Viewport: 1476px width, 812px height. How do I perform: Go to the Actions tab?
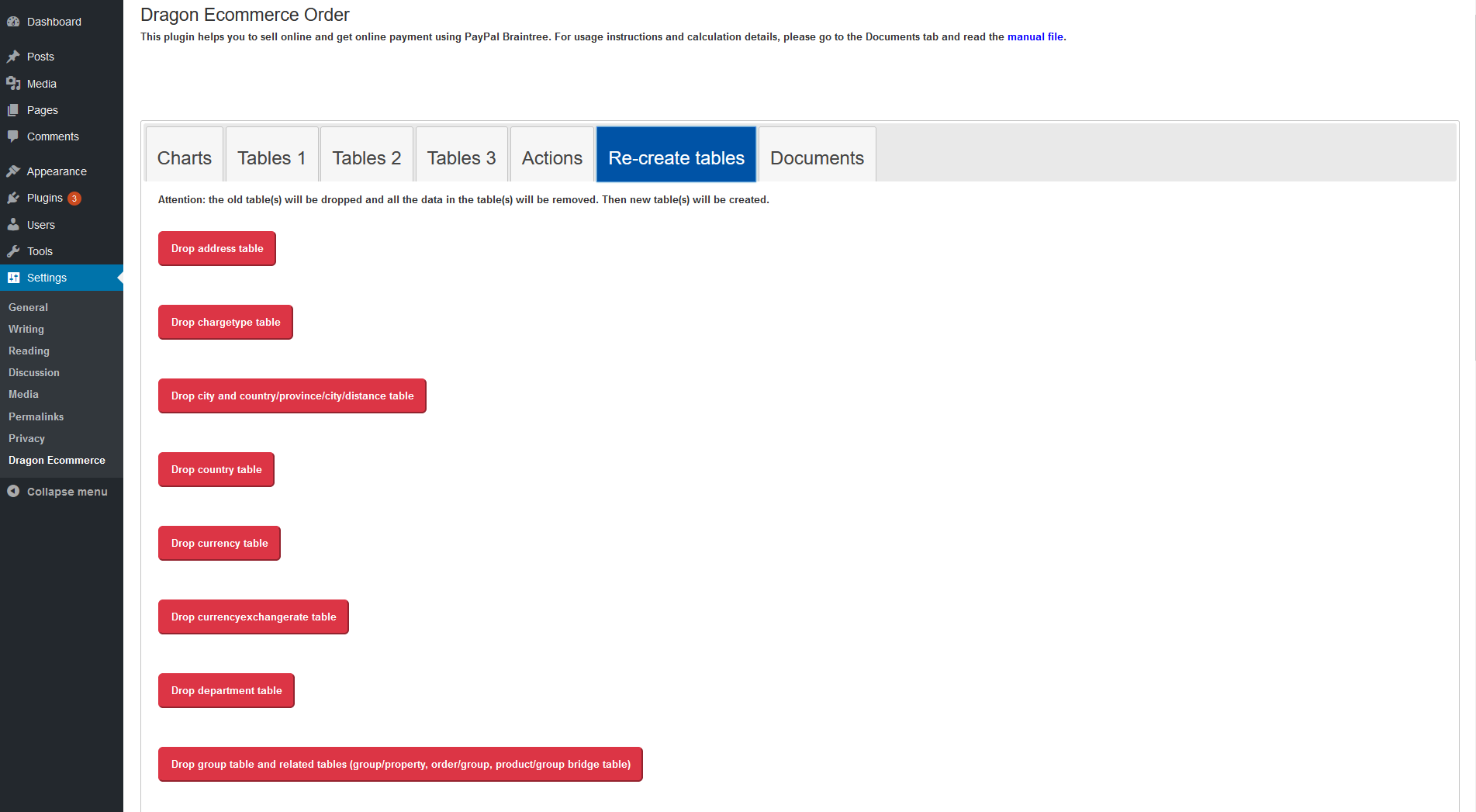point(552,157)
